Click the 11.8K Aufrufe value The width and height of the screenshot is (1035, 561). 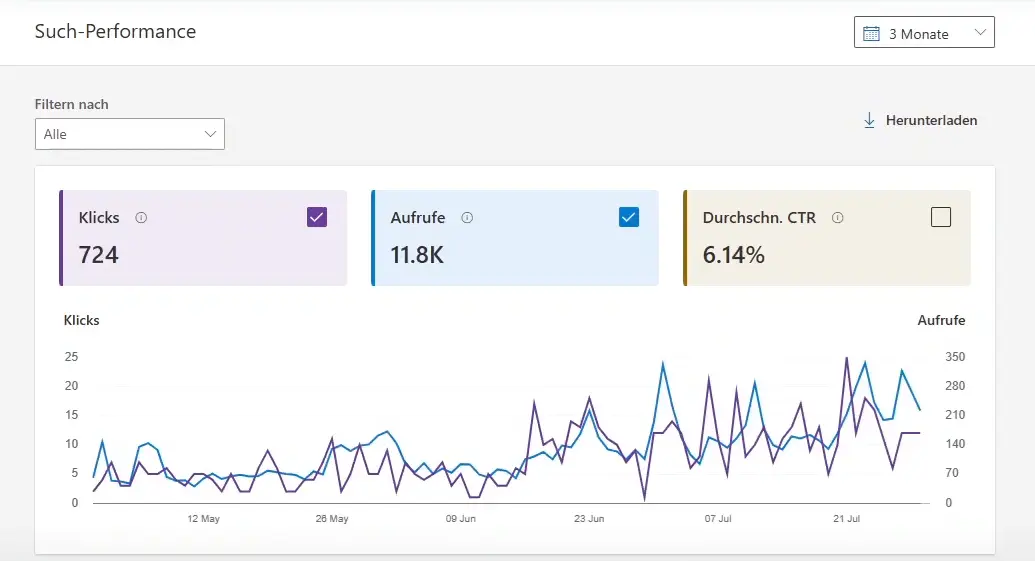[417, 255]
